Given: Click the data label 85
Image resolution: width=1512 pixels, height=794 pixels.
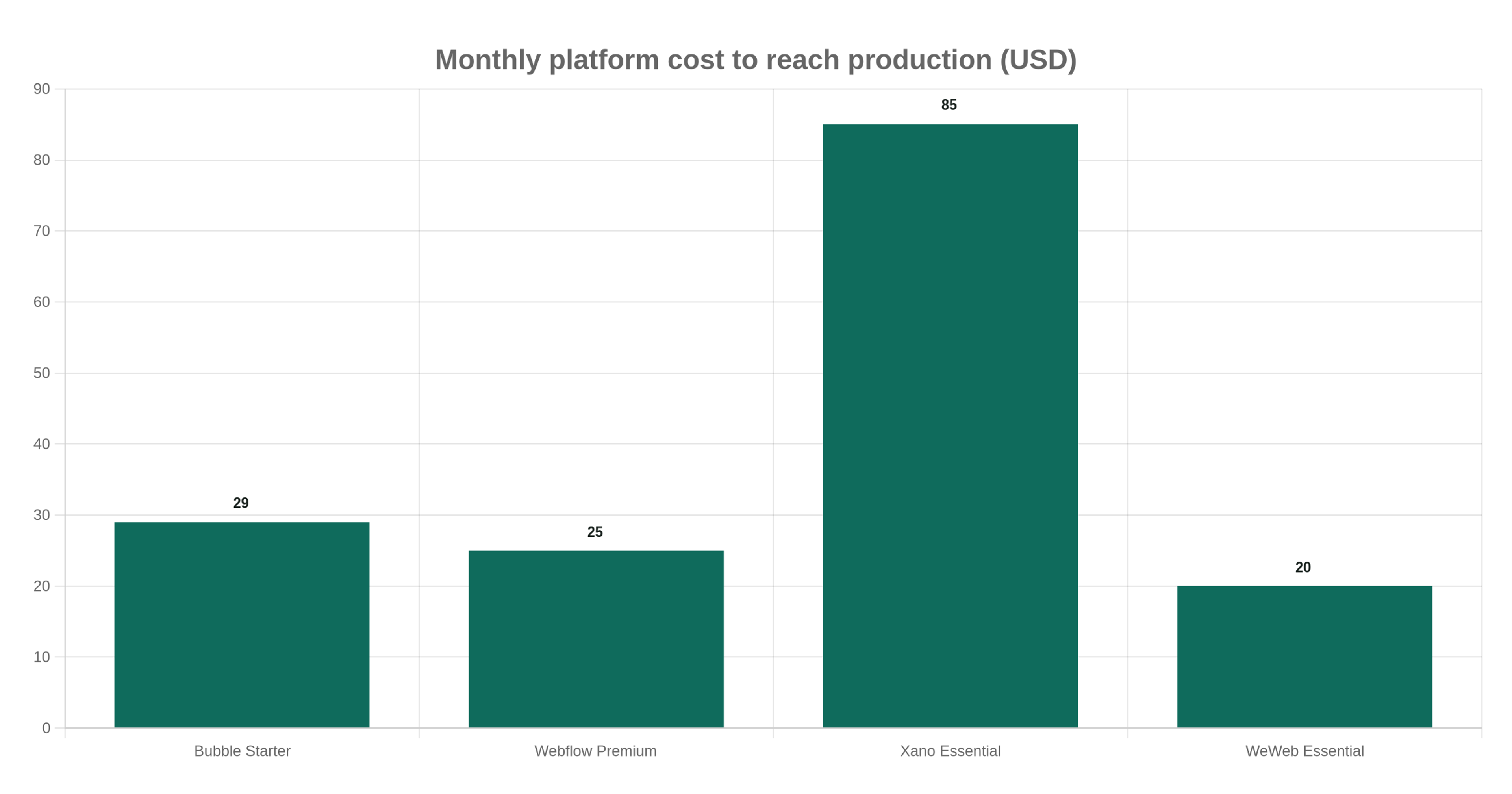Looking at the screenshot, I should [x=949, y=105].
